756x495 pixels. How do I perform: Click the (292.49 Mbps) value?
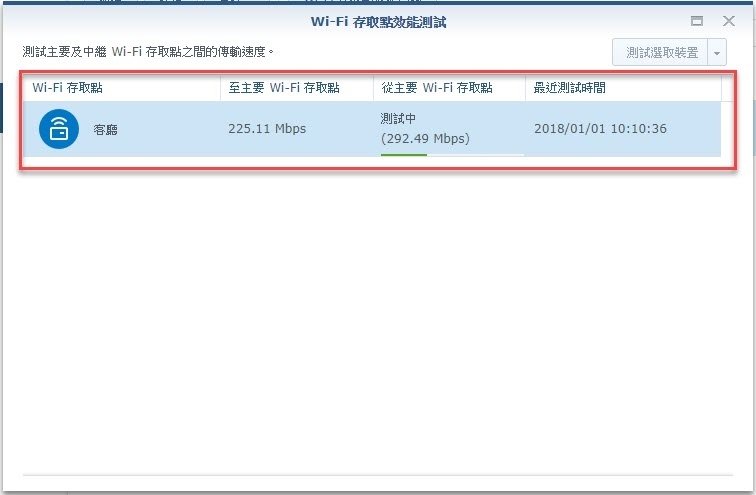click(425, 139)
